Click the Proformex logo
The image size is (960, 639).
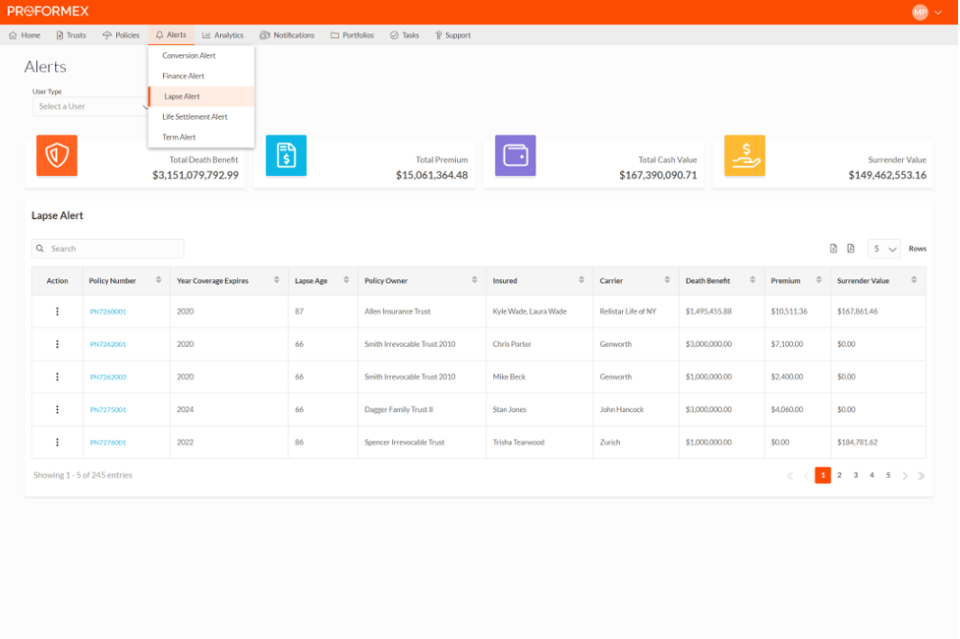[x=48, y=11]
